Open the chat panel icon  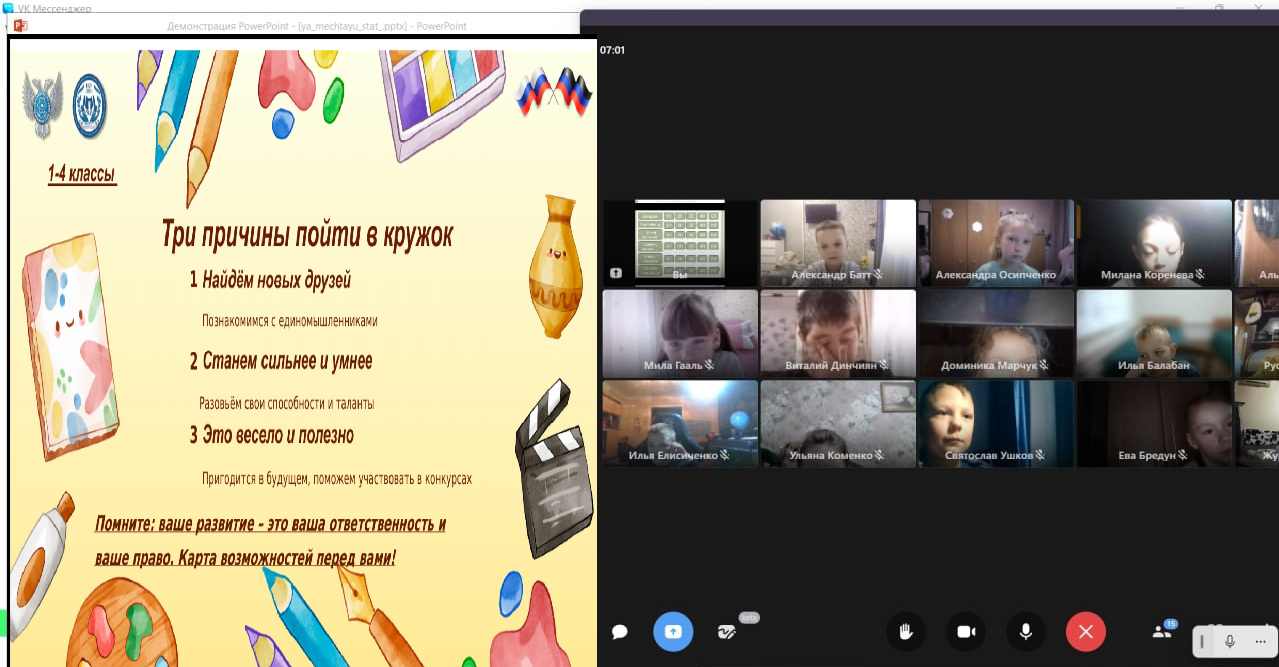pos(620,632)
